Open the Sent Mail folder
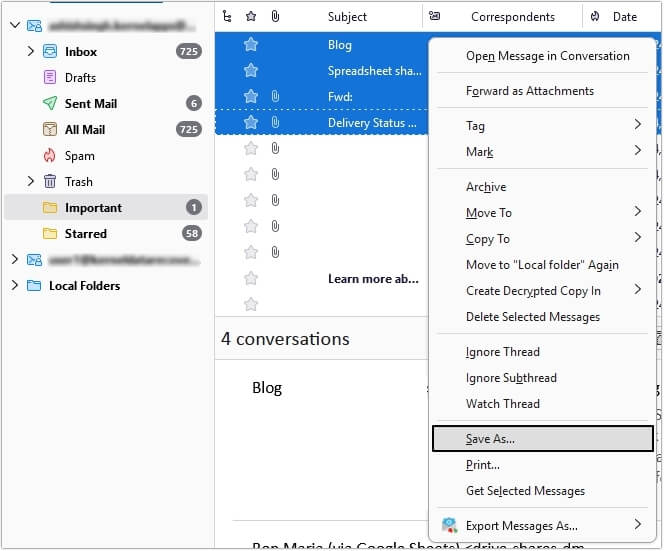 click(91, 104)
